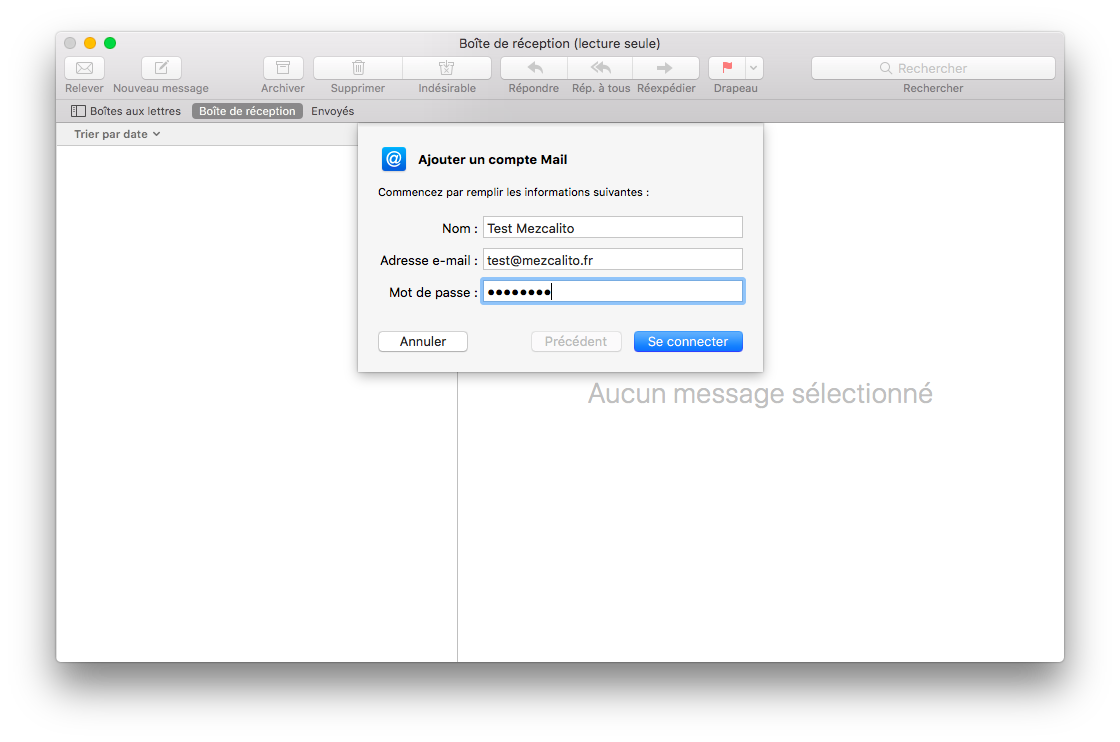The height and width of the screenshot is (742, 1120).
Task: Click the Supprimer trash icon
Action: tap(356, 68)
